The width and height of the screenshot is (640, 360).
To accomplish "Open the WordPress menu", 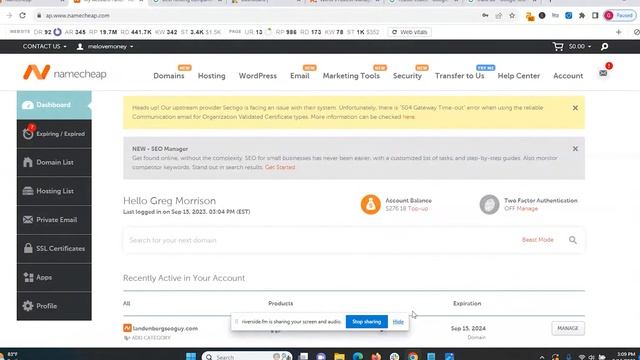I will (x=258, y=76).
